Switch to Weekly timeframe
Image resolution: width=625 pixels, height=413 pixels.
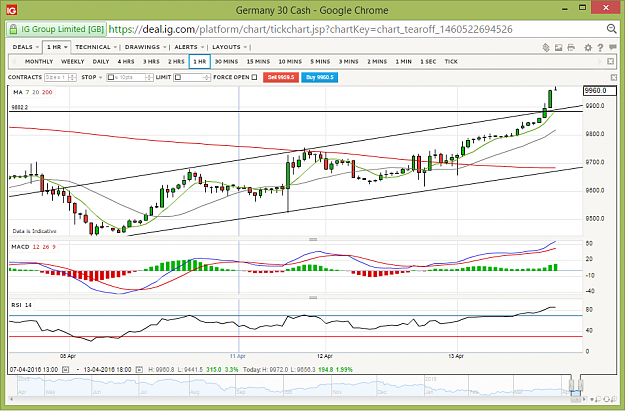click(73, 61)
